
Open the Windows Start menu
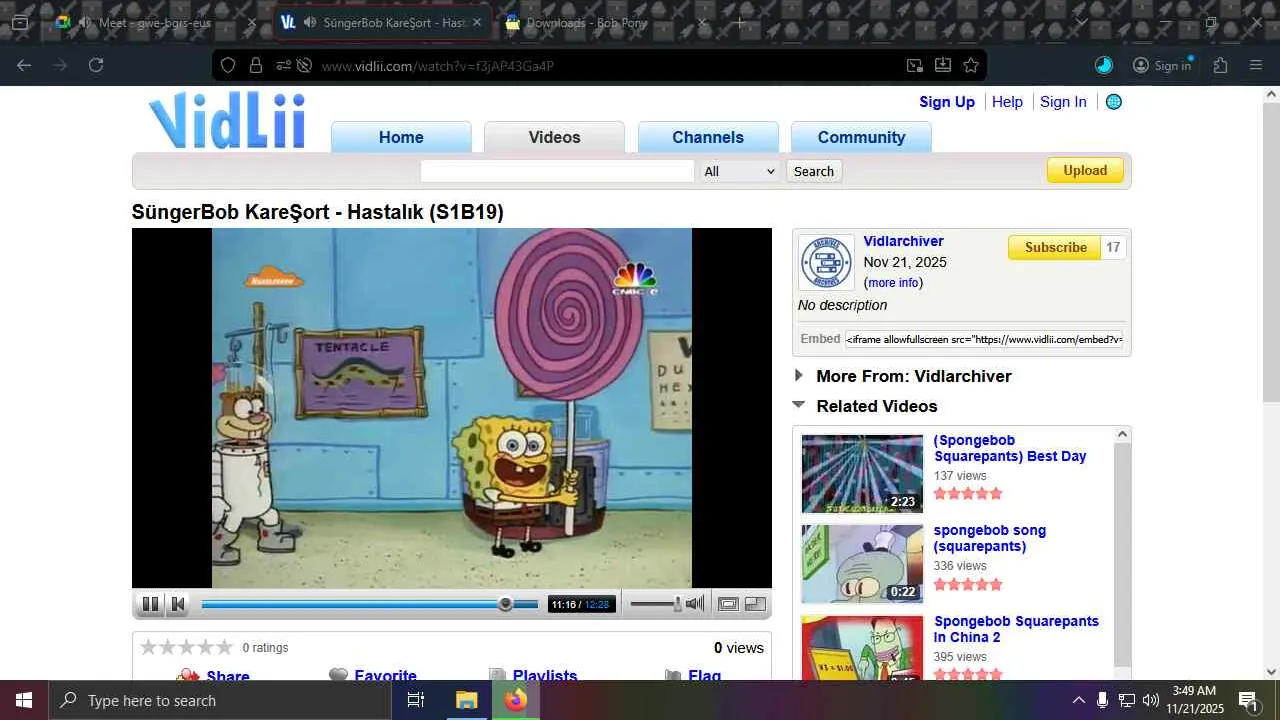click(x=24, y=700)
